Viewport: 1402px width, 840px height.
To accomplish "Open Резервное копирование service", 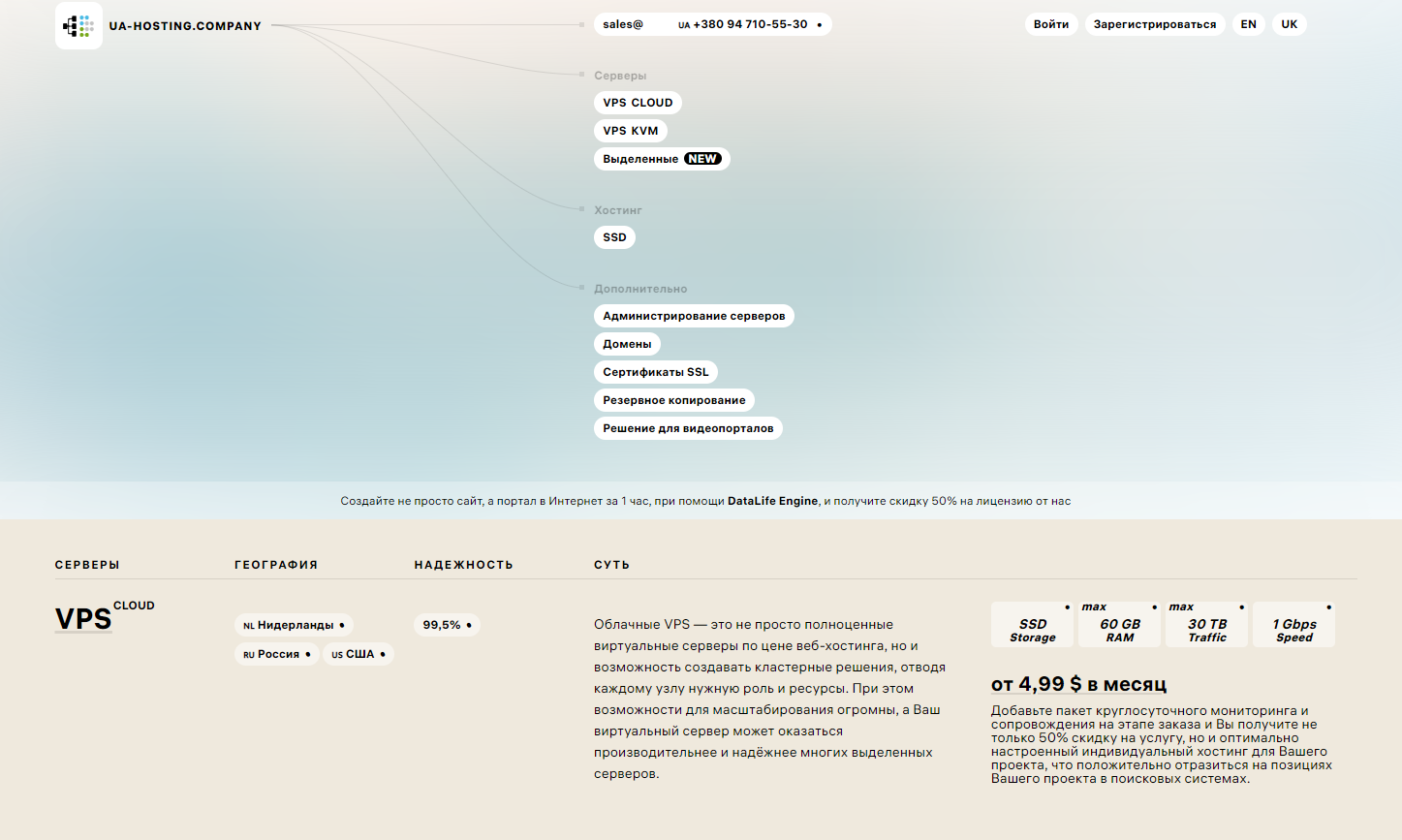I will click(x=673, y=400).
